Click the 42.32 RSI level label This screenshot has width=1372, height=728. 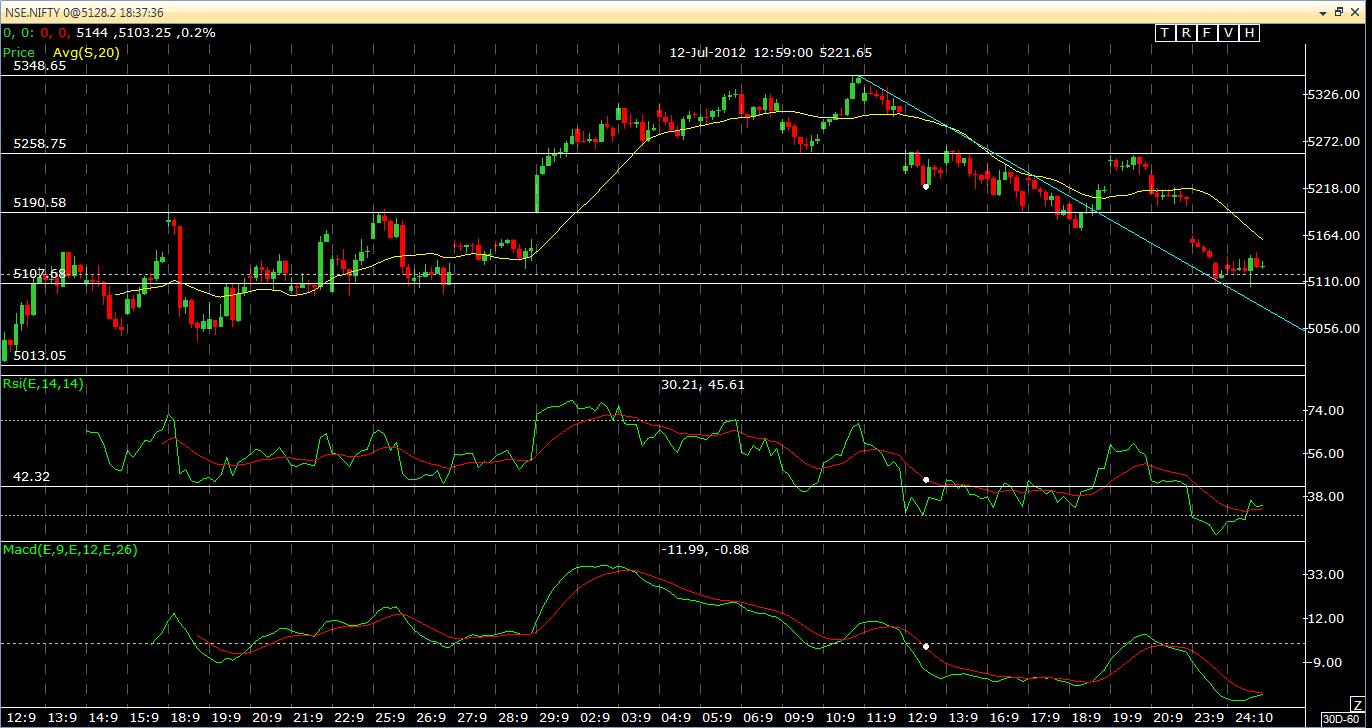pyautogui.click(x=31, y=478)
